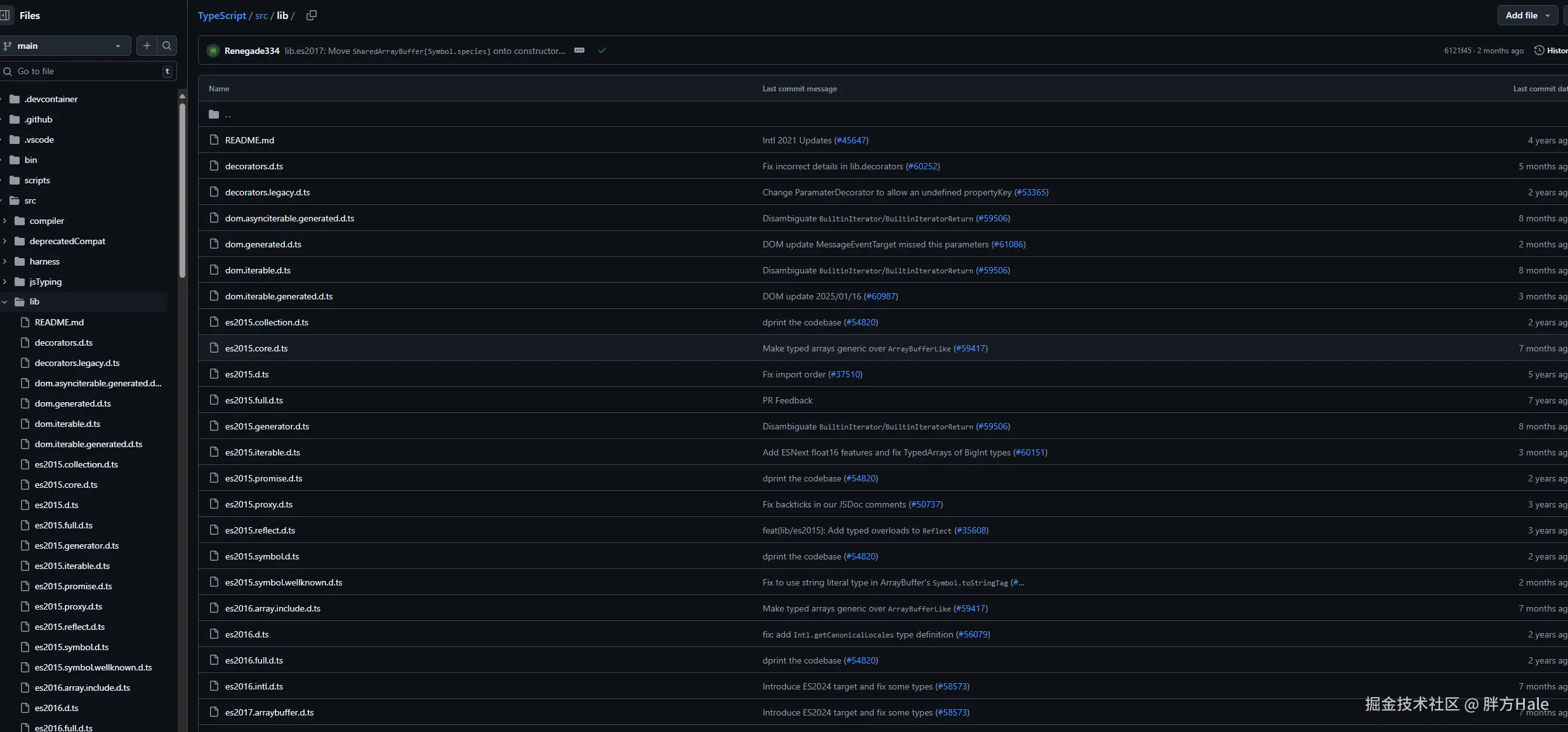The image size is (1568, 732).
Task: Open the History clock icon
Action: pyautogui.click(x=1539, y=51)
